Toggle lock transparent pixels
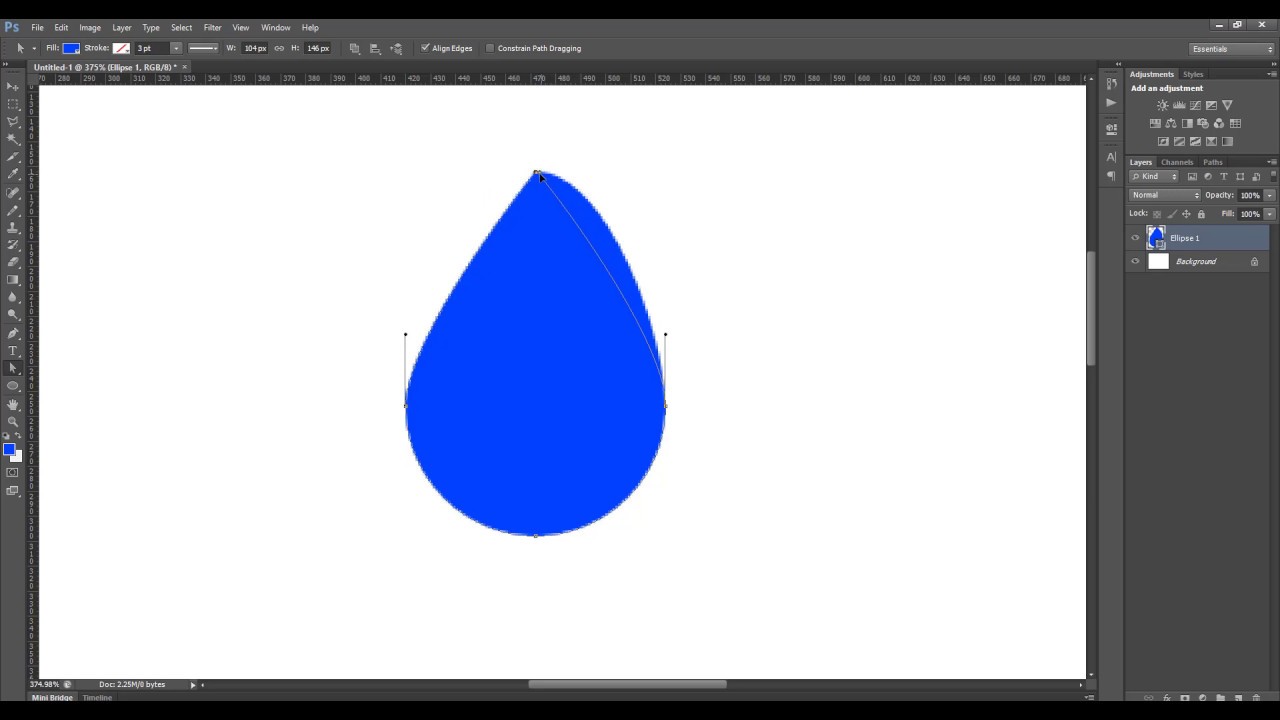This screenshot has height=720, width=1280. click(1157, 214)
